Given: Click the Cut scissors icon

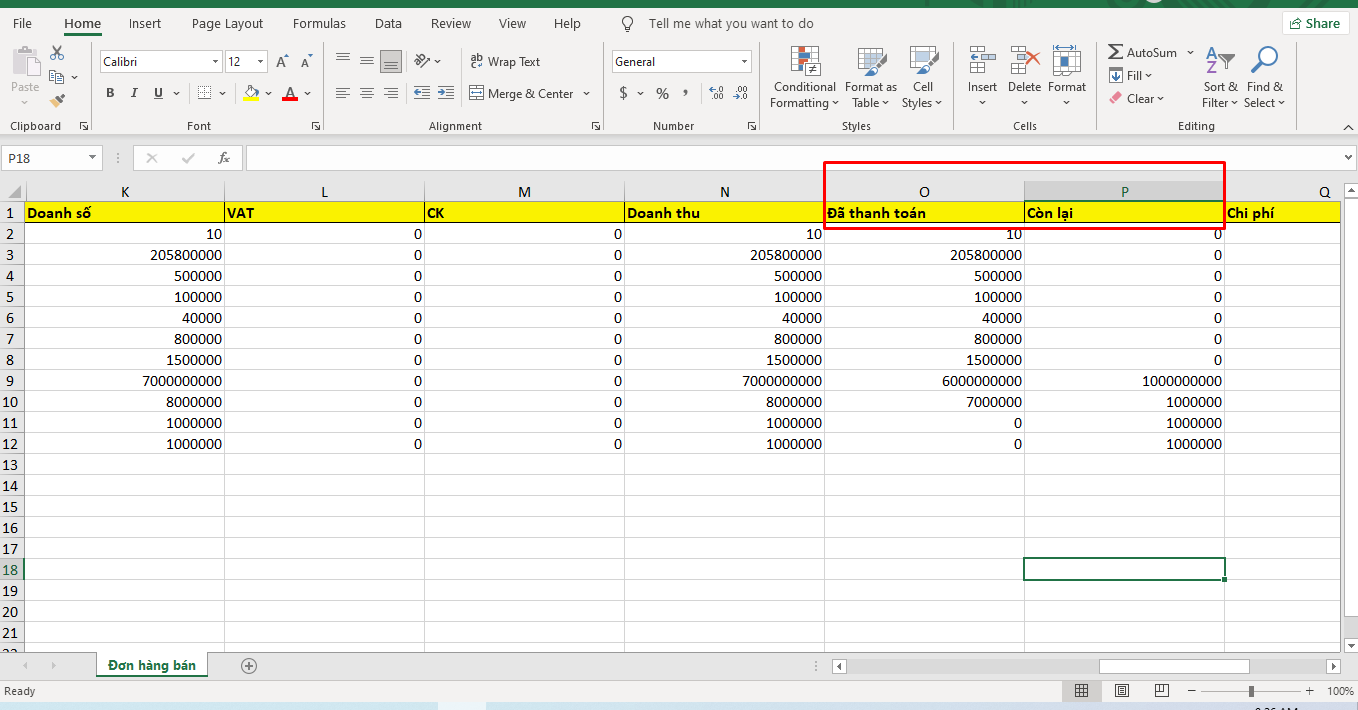Looking at the screenshot, I should [57, 53].
